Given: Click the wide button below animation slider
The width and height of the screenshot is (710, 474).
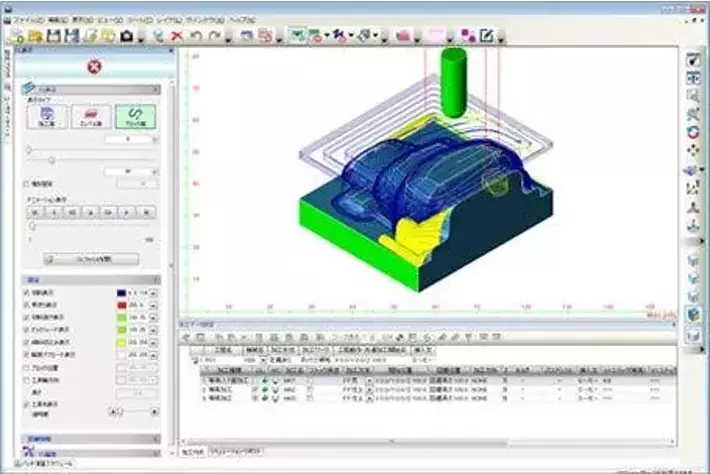Looking at the screenshot, I should point(92,258).
